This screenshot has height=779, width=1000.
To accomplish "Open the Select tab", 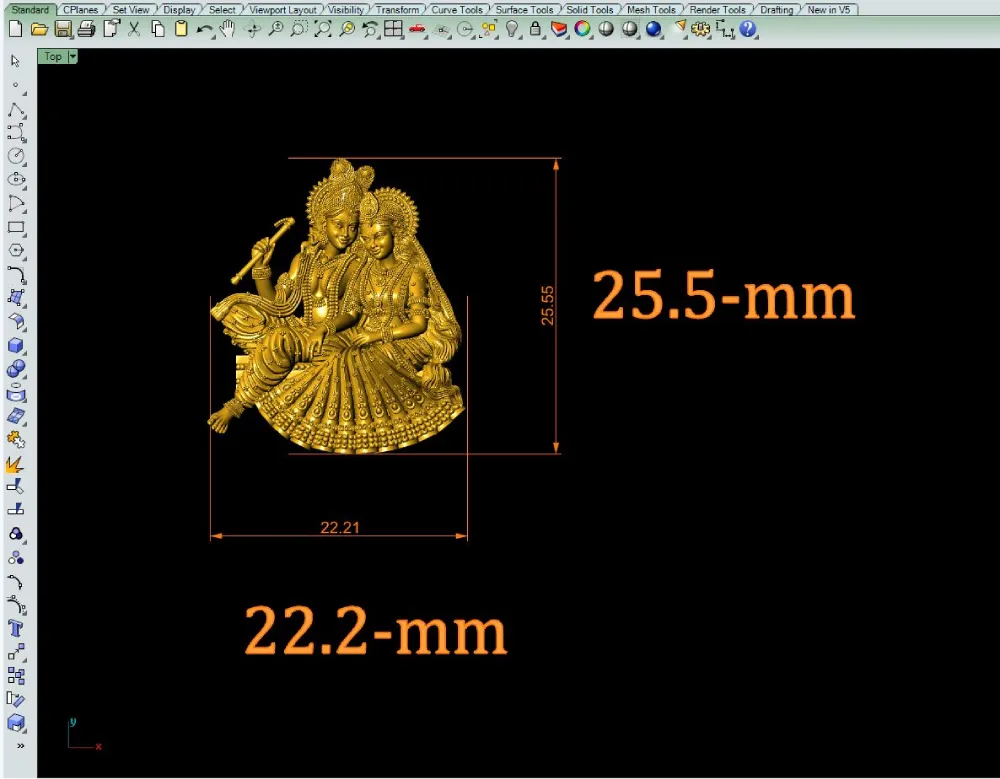I will click(x=222, y=10).
